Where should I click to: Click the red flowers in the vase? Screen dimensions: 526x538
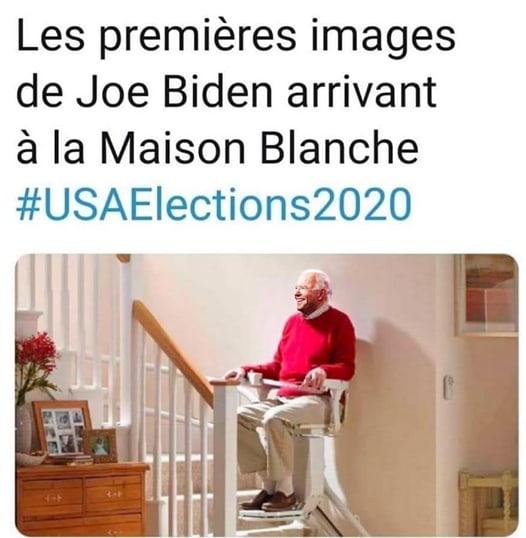[x=35, y=355]
